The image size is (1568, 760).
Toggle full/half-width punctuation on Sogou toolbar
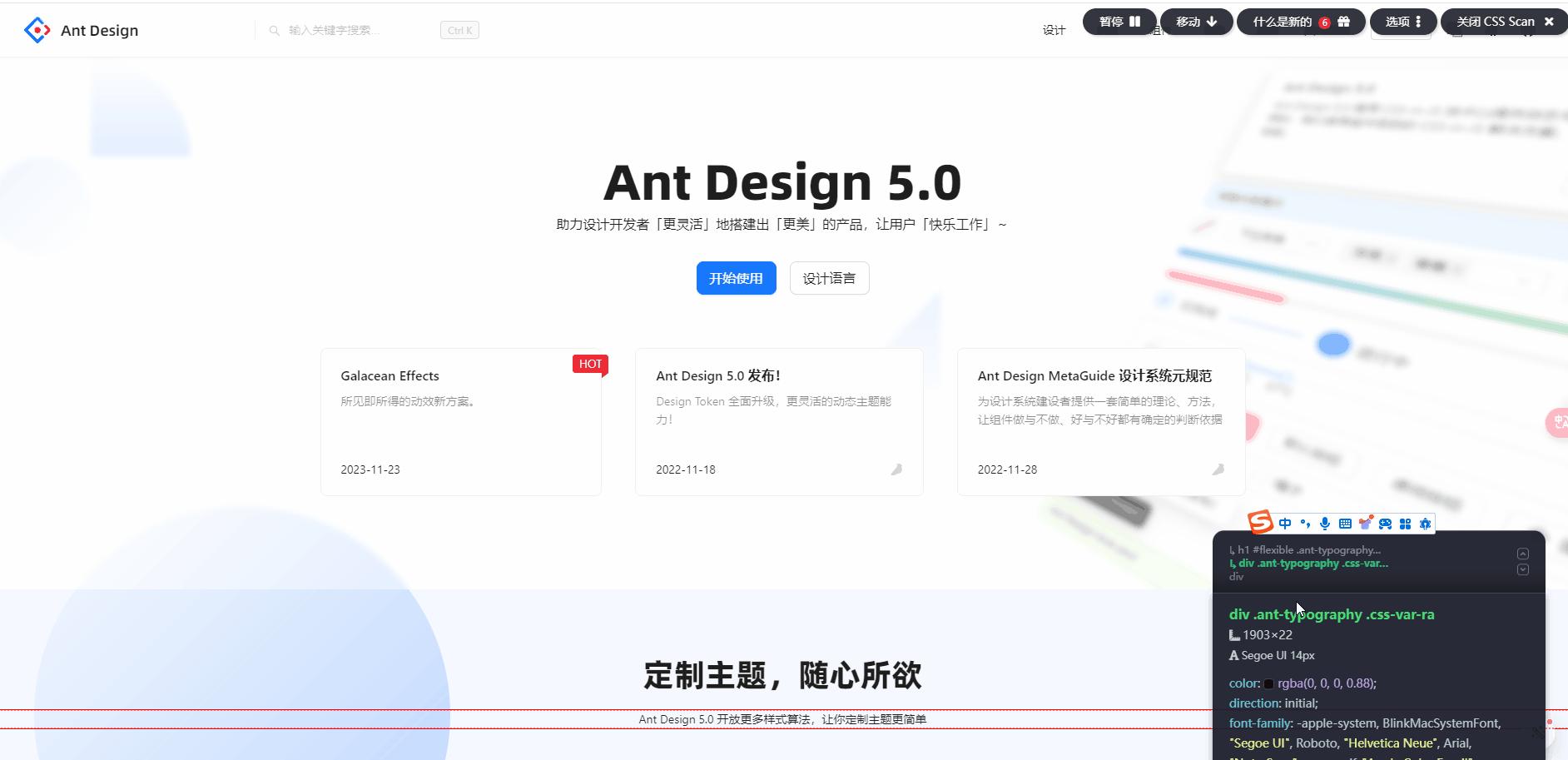[x=1304, y=524]
